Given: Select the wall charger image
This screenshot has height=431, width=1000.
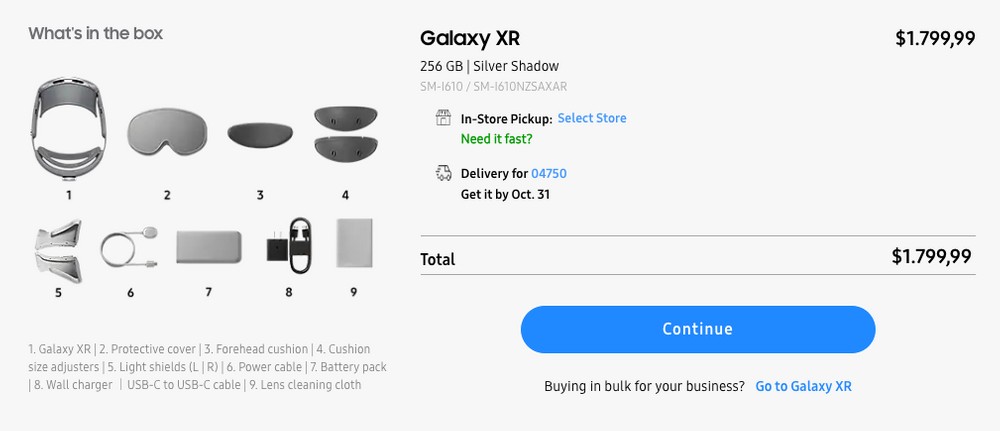Looking at the screenshot, I should pos(288,245).
